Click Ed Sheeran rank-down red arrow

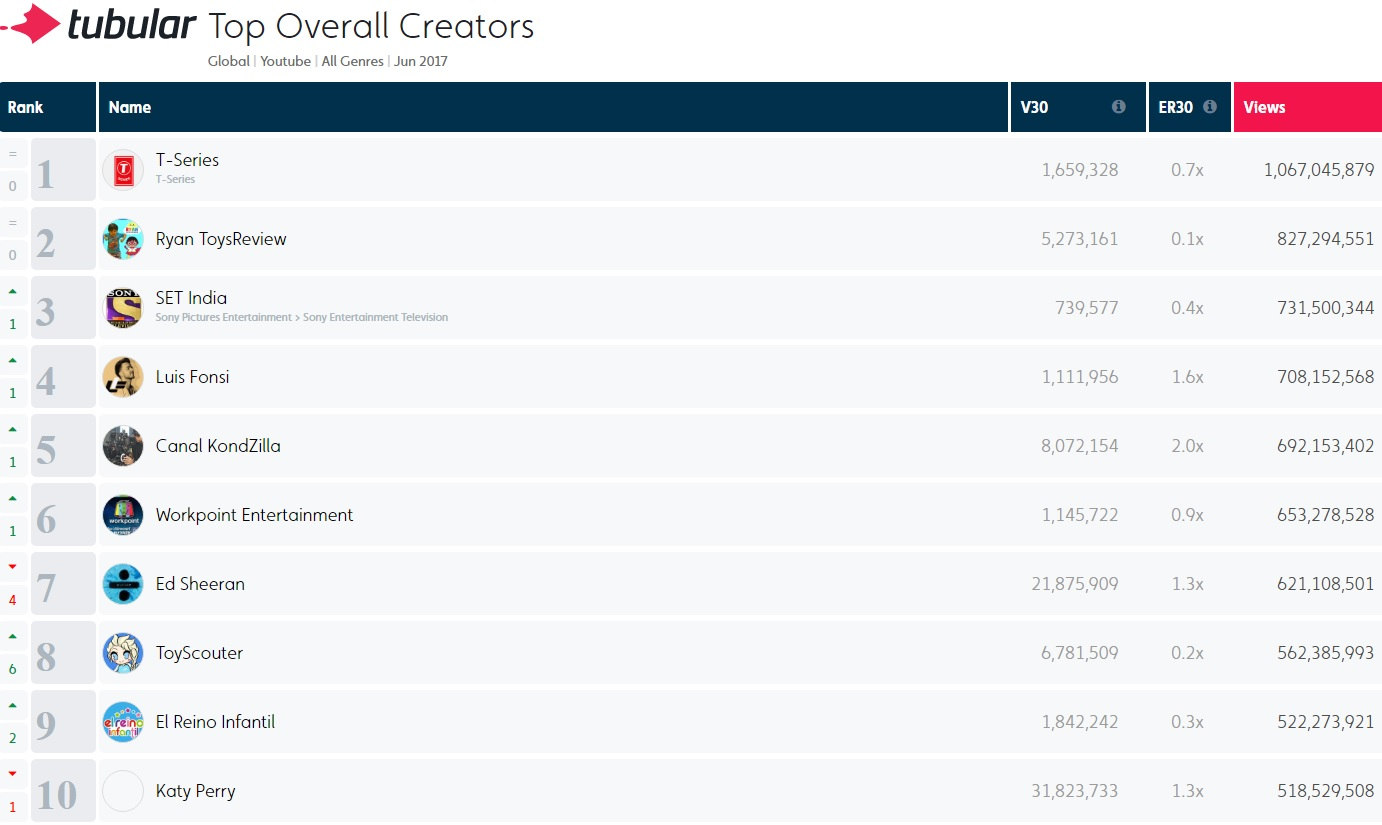13,567
